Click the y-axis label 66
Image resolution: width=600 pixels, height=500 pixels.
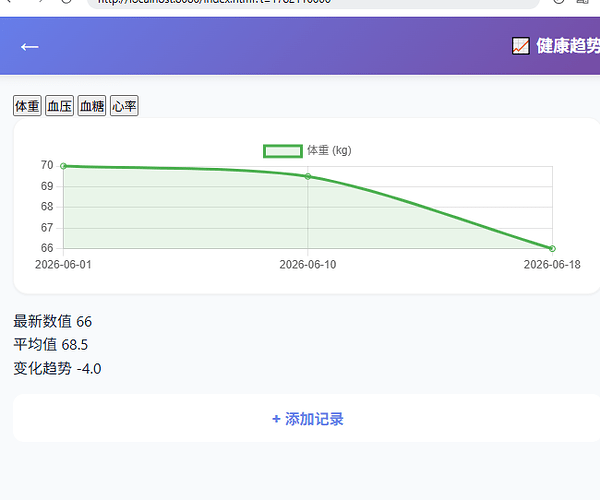(x=47, y=248)
